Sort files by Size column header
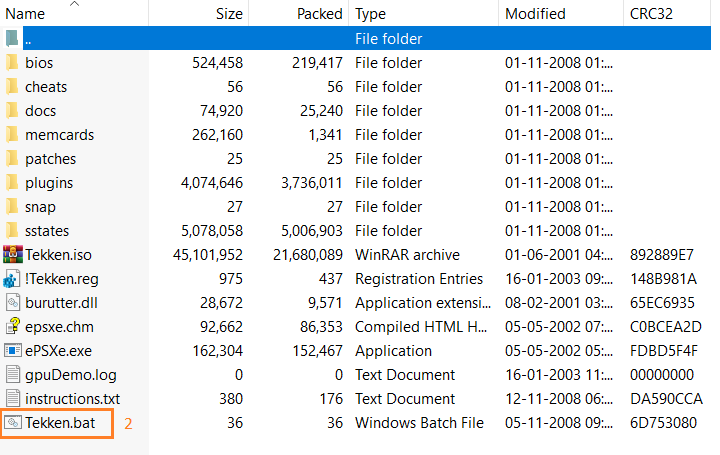 pos(229,14)
